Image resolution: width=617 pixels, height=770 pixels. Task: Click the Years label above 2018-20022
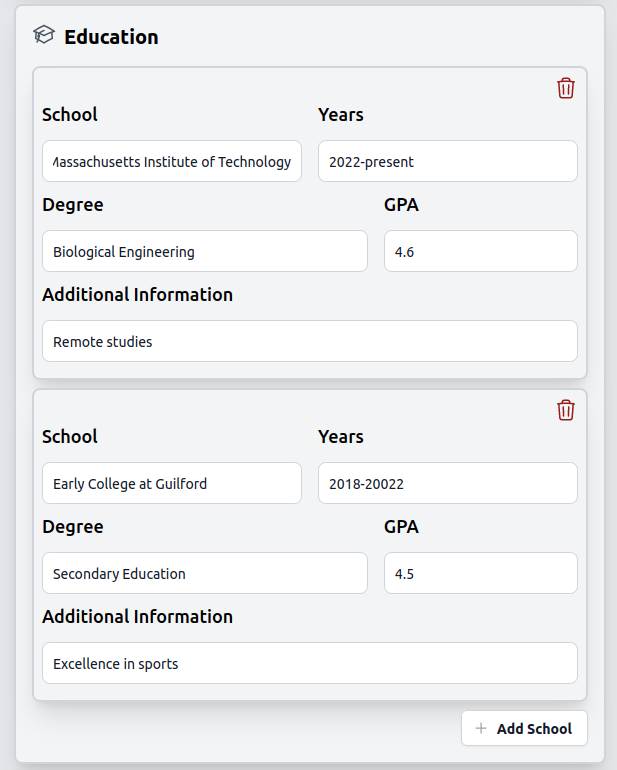click(340, 437)
